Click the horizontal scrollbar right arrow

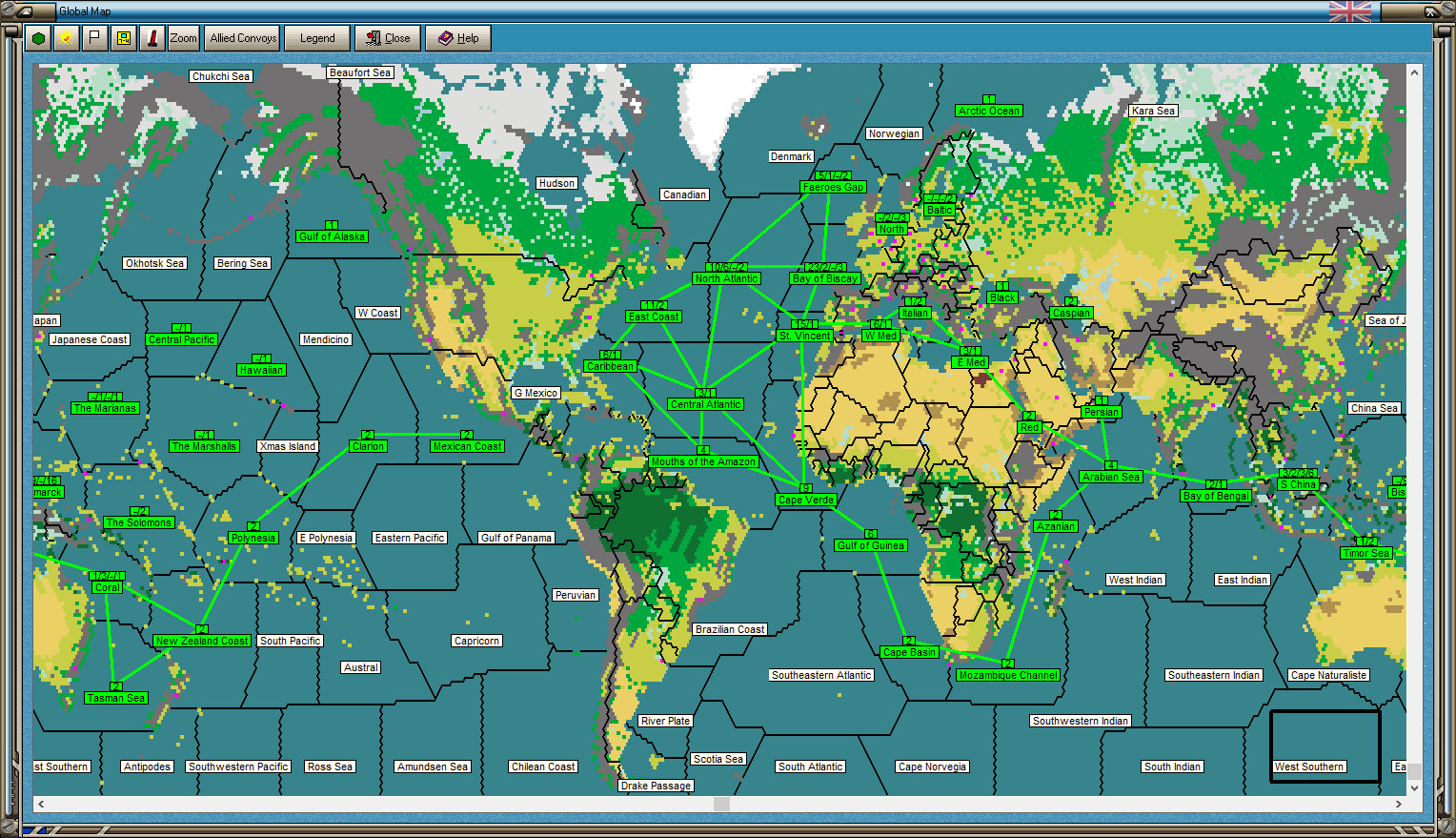click(x=1398, y=804)
